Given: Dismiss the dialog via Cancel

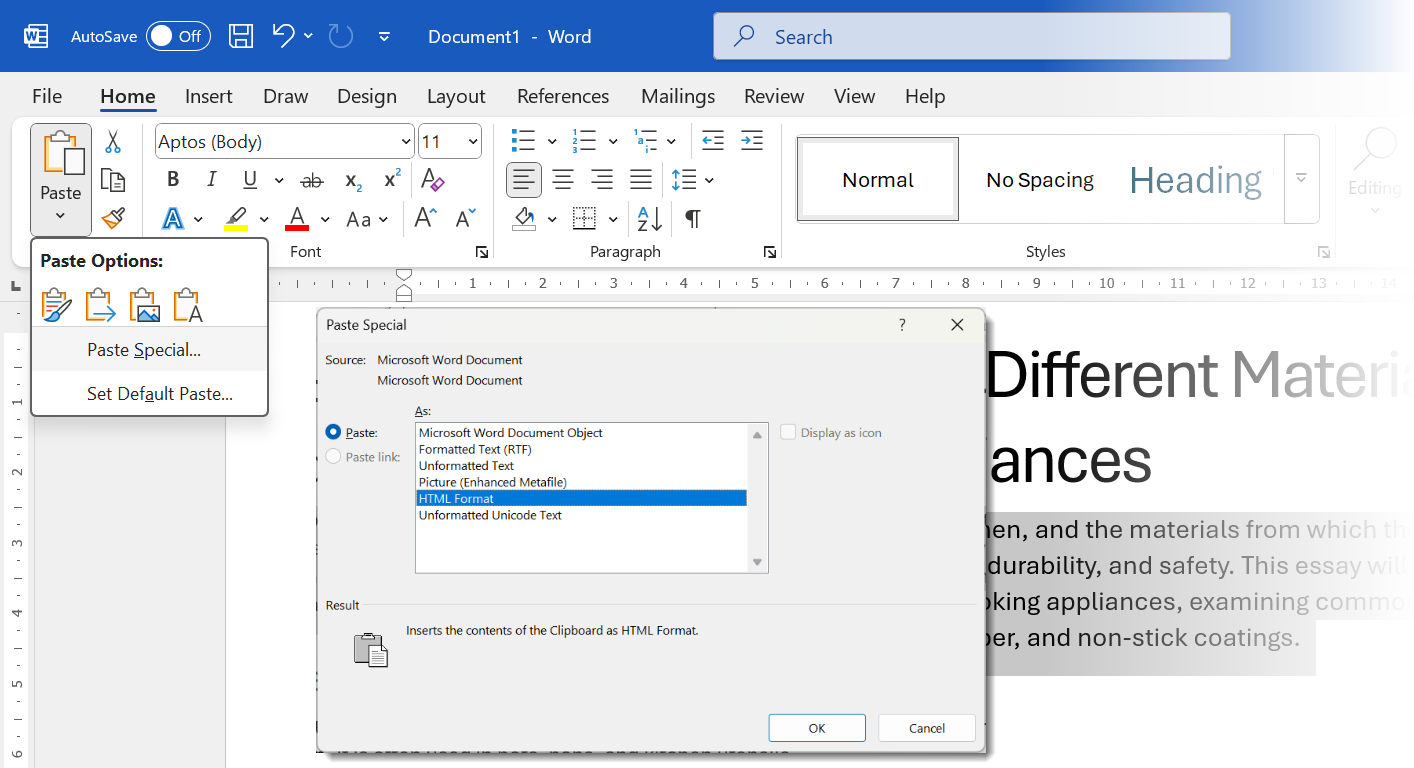Looking at the screenshot, I should (x=926, y=727).
